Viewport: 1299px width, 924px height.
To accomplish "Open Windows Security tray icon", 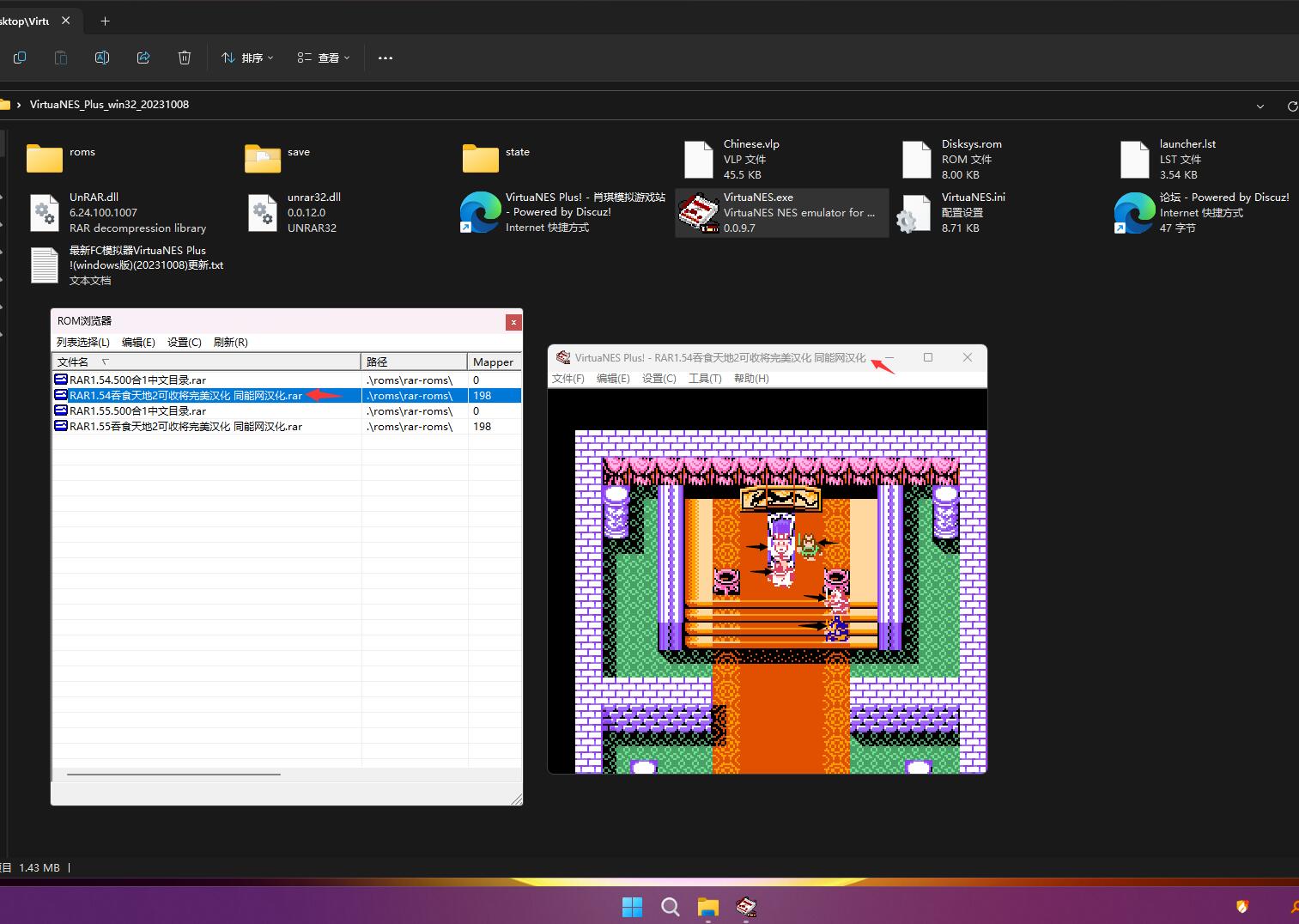I will pos(1242,906).
